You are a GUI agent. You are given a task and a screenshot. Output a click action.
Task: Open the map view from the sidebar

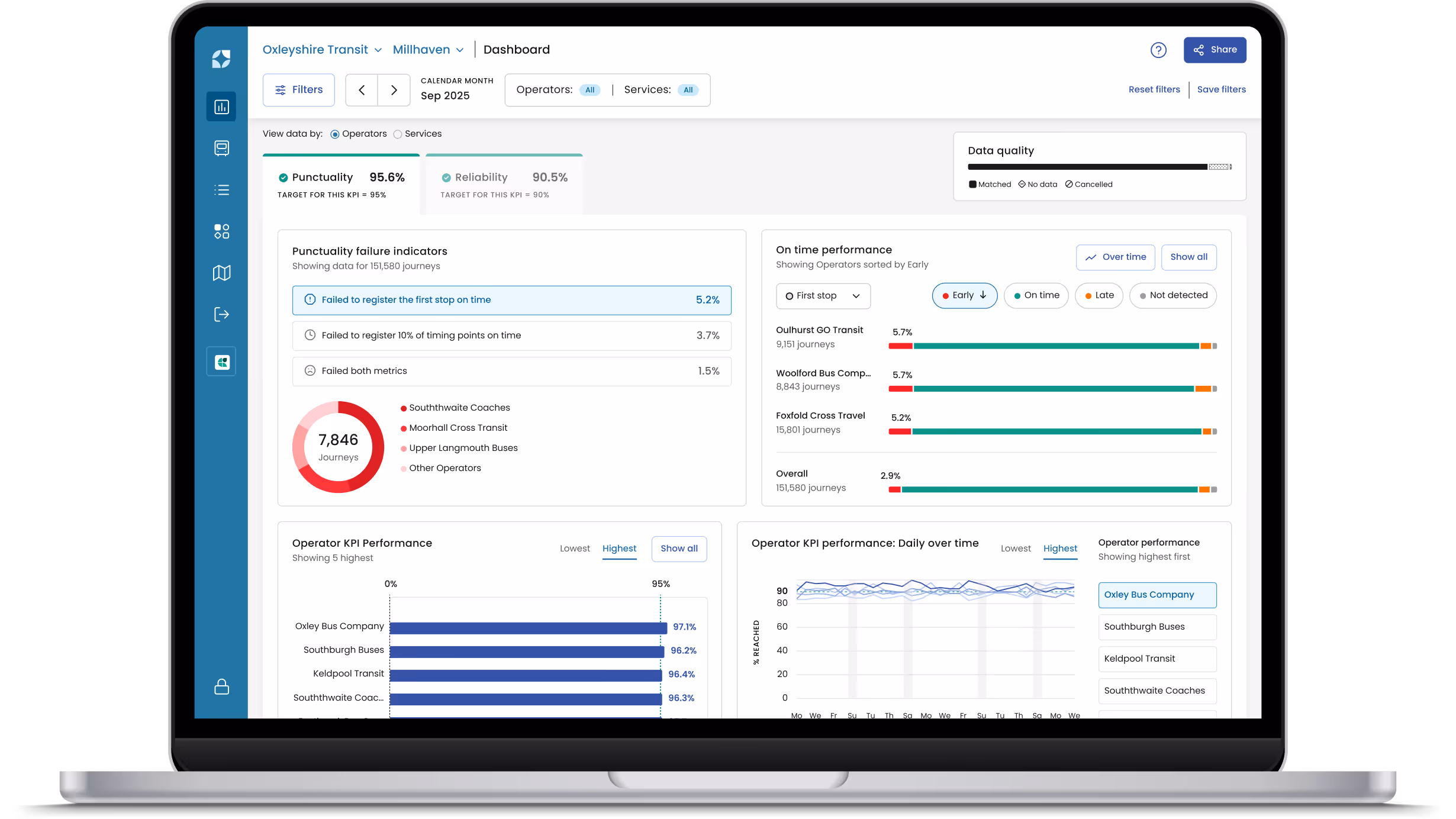221,272
